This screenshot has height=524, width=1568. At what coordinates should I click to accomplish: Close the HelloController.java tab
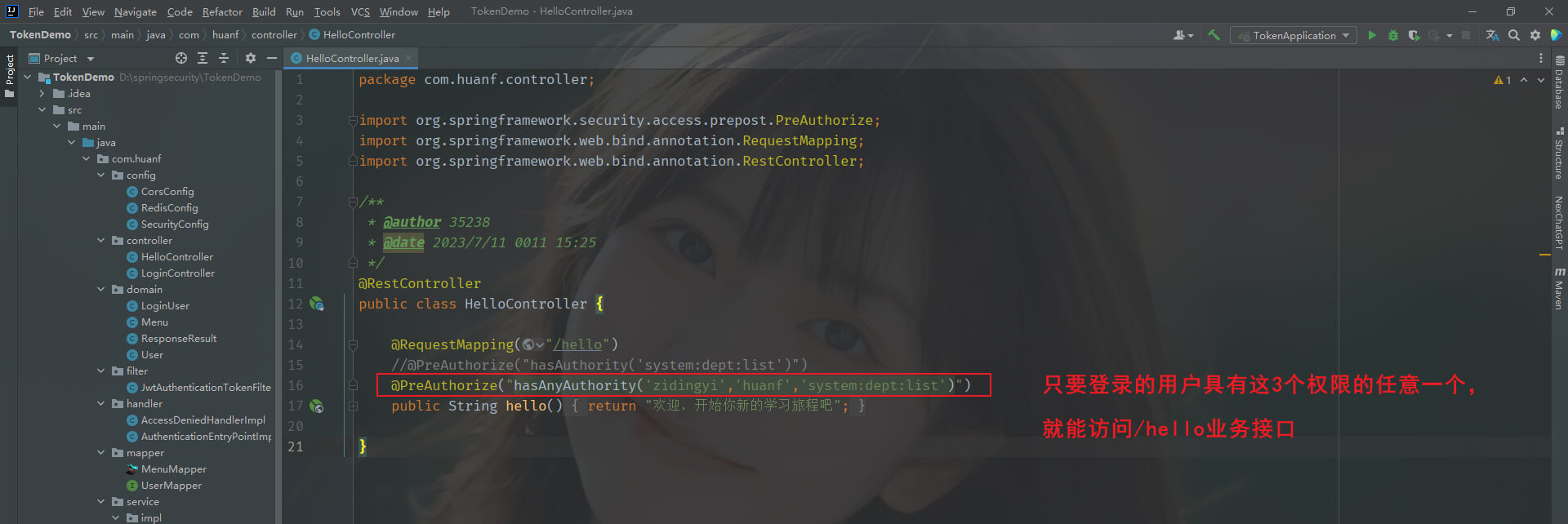coord(408,58)
